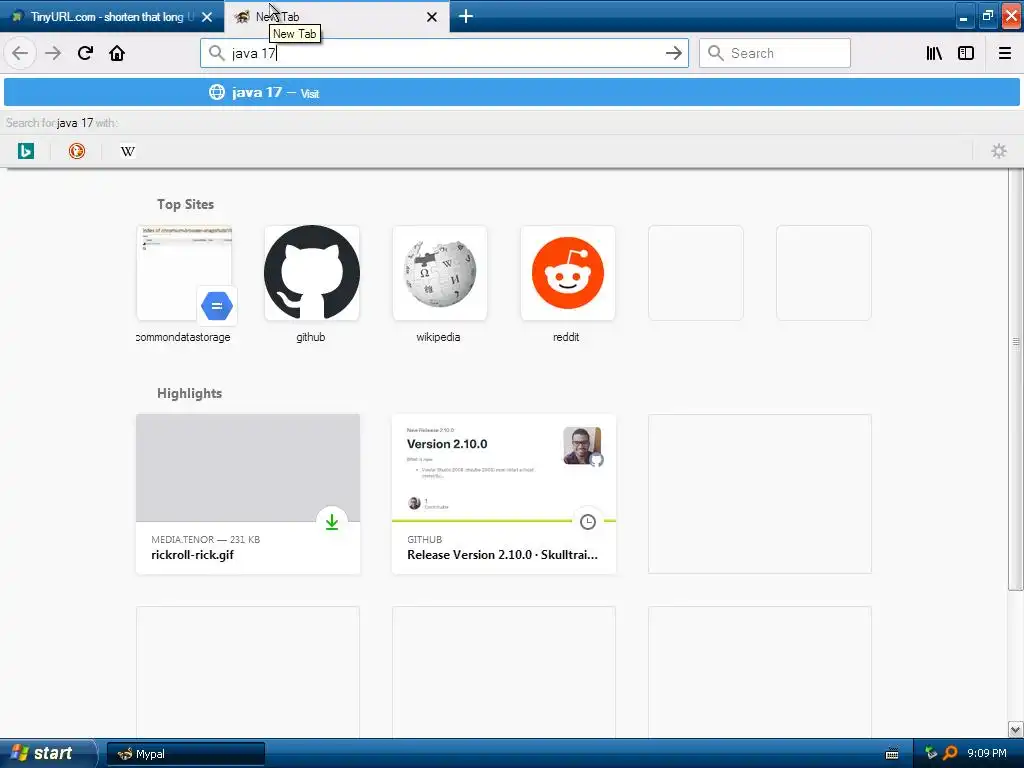
Task: Select the New Tab tab
Action: click(x=336, y=16)
